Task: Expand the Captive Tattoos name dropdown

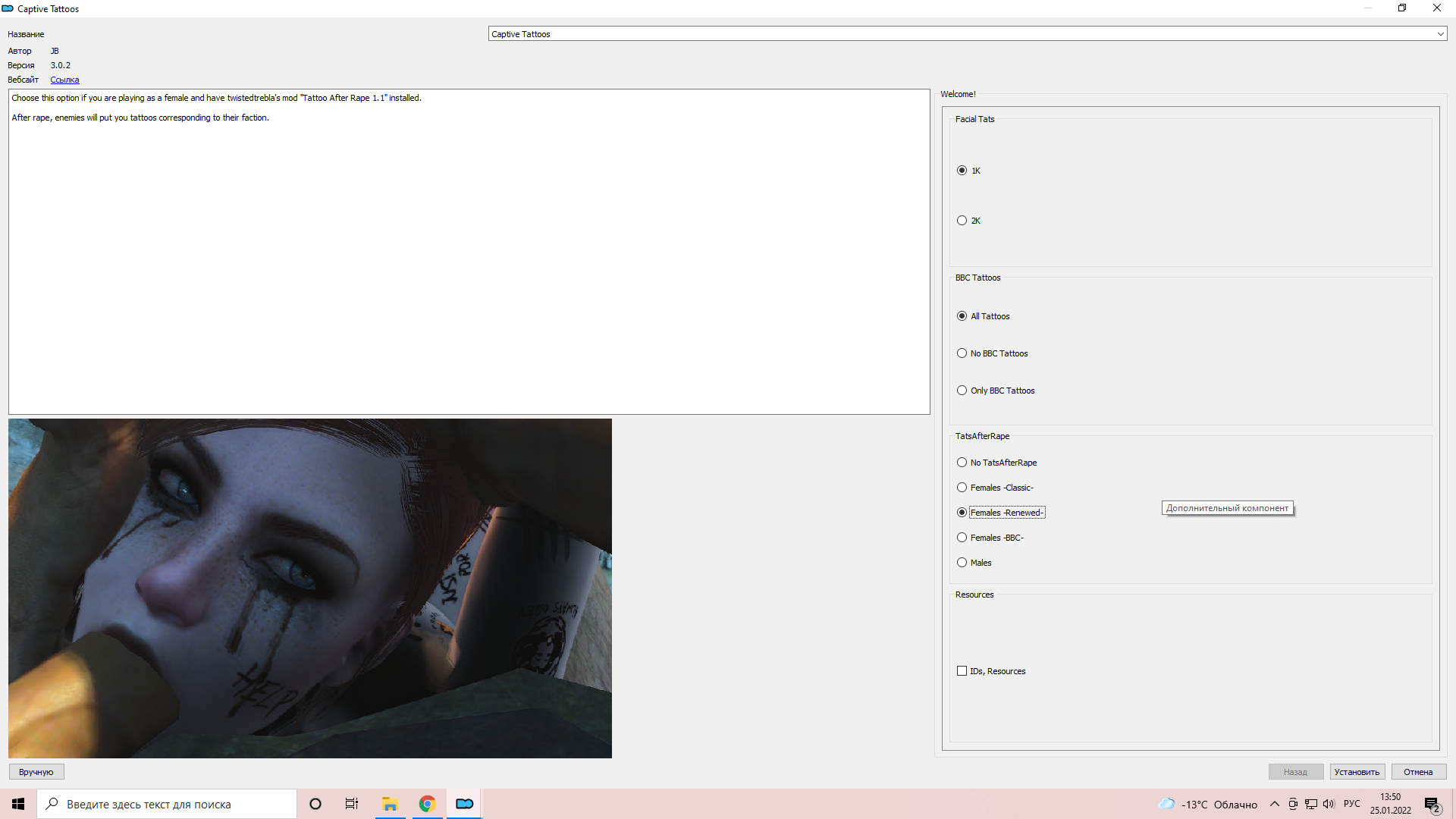Action: [x=1440, y=34]
